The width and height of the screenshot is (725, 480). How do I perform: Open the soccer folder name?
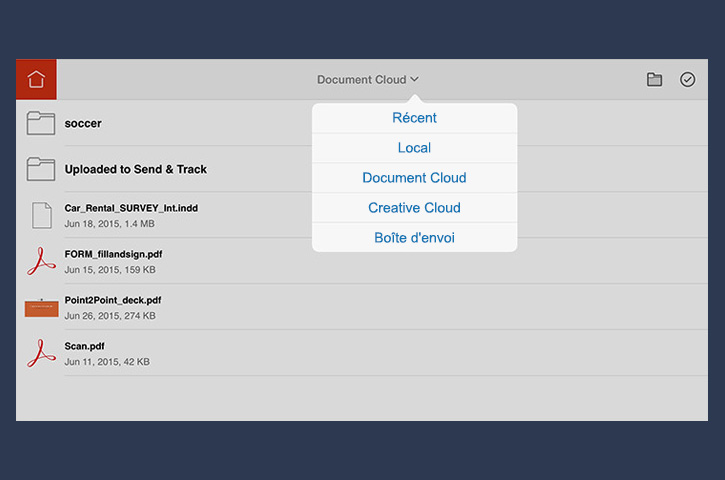pyautogui.click(x=83, y=123)
